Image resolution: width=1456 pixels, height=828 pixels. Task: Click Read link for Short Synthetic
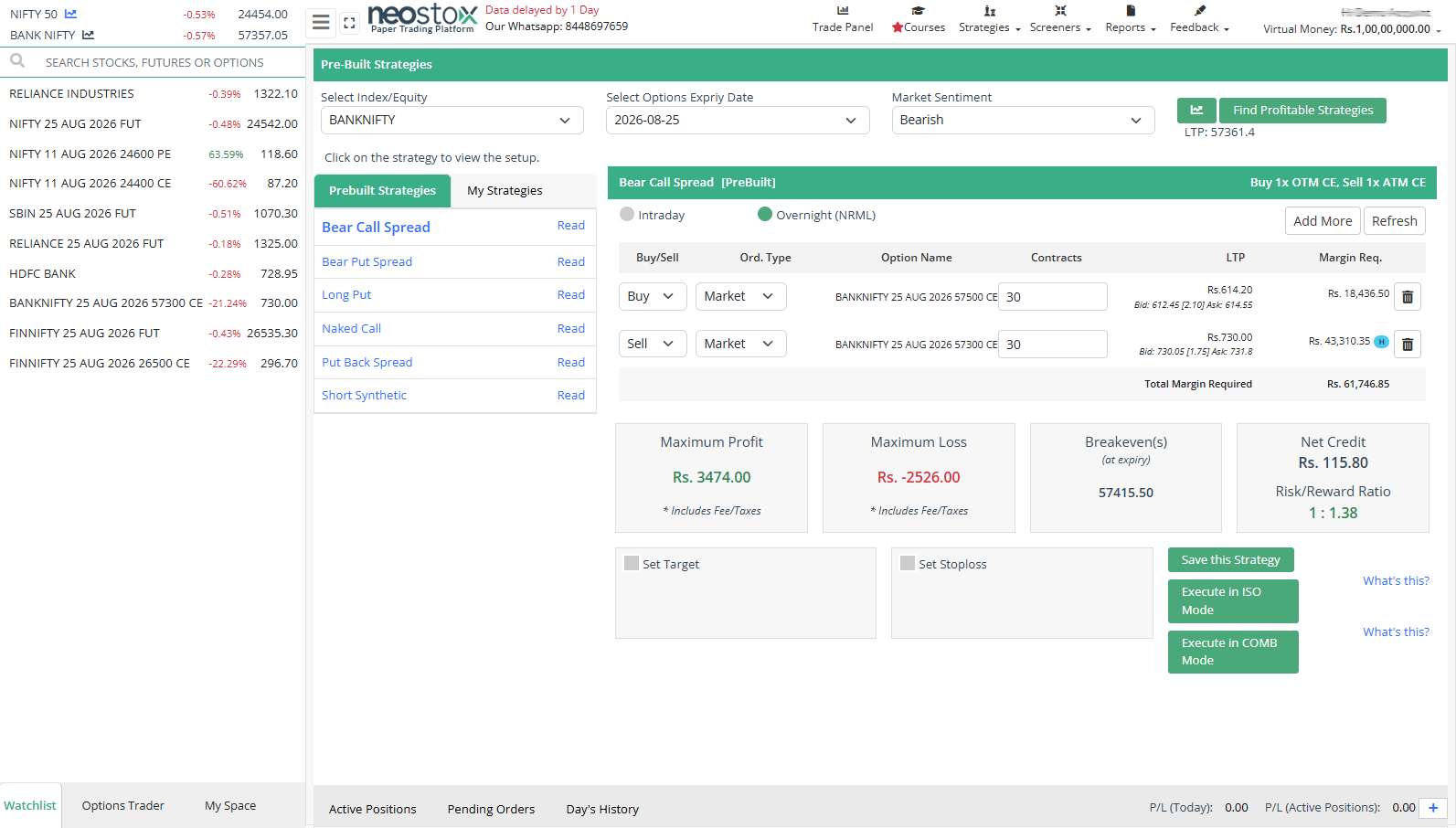click(x=570, y=395)
